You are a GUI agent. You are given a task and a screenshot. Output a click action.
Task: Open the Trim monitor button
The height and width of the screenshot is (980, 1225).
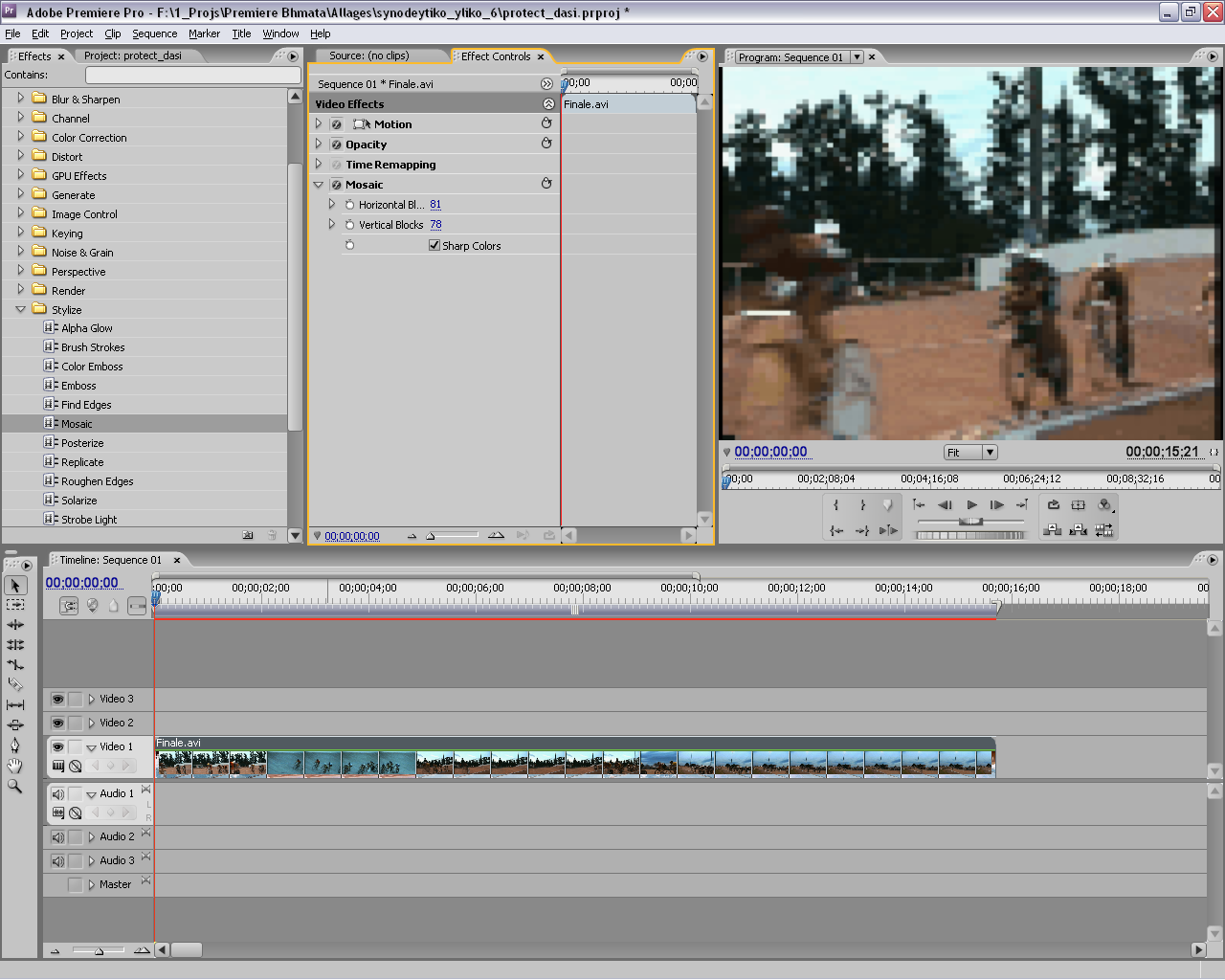(1104, 530)
